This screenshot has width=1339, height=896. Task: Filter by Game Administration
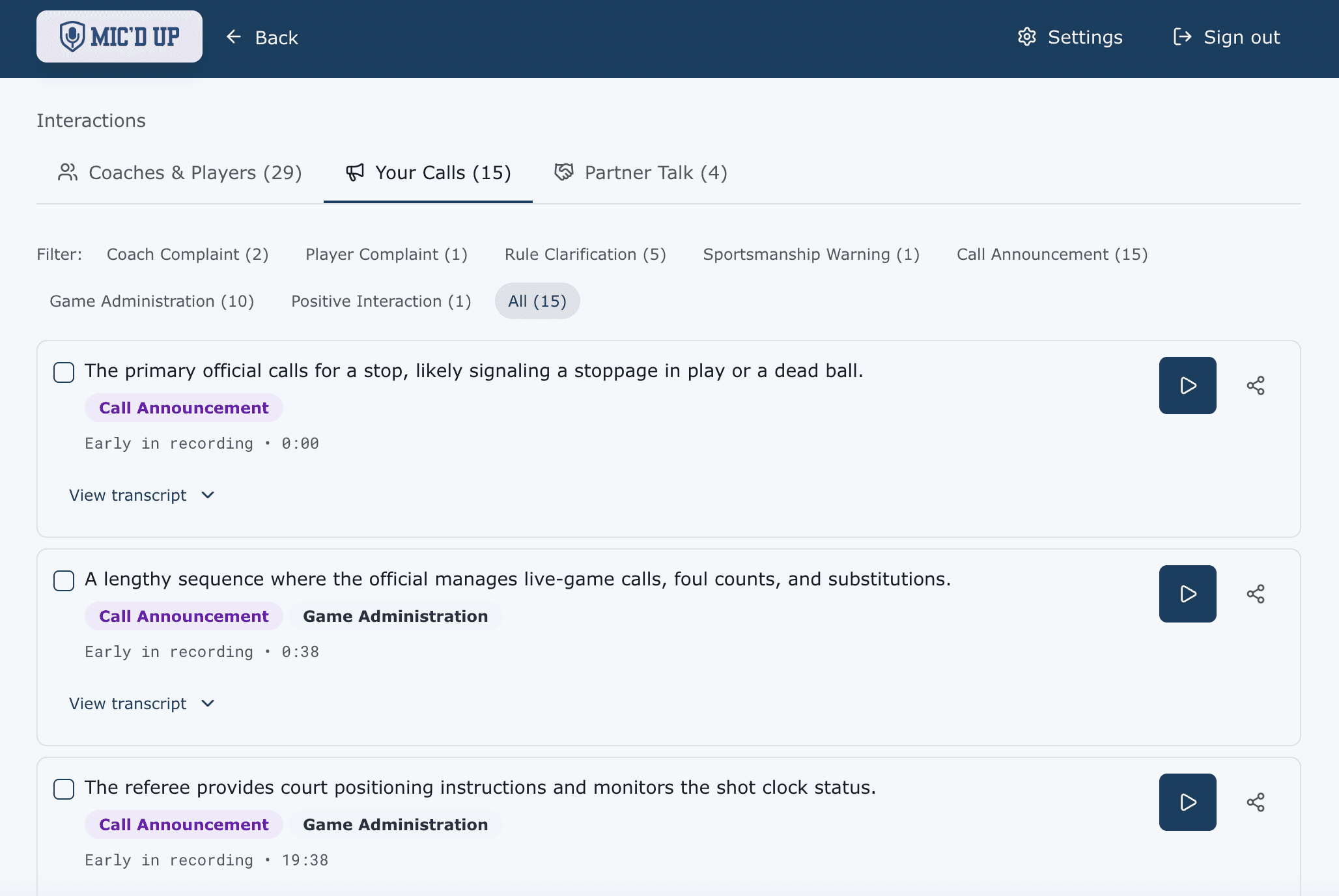point(152,301)
